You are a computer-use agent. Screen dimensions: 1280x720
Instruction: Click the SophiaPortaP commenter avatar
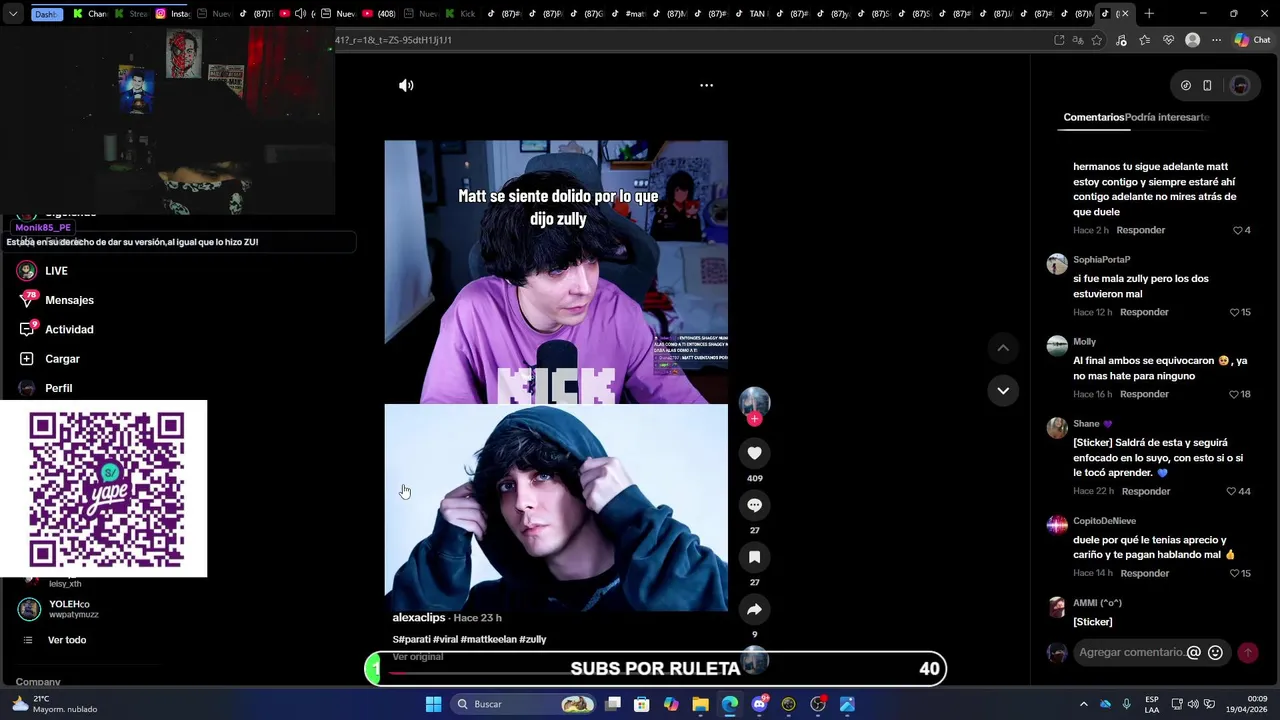(x=1057, y=264)
